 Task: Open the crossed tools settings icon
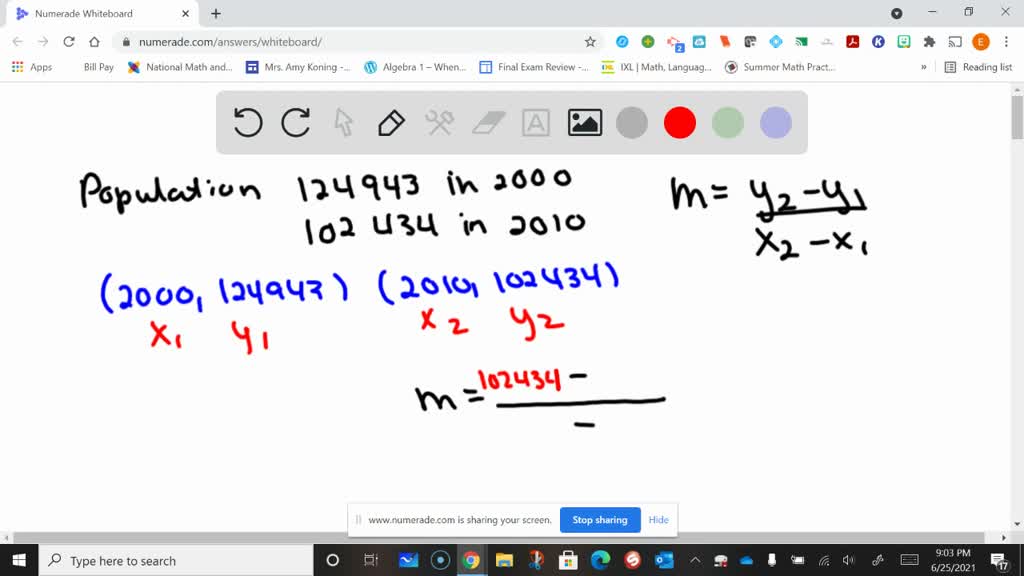tap(440, 123)
